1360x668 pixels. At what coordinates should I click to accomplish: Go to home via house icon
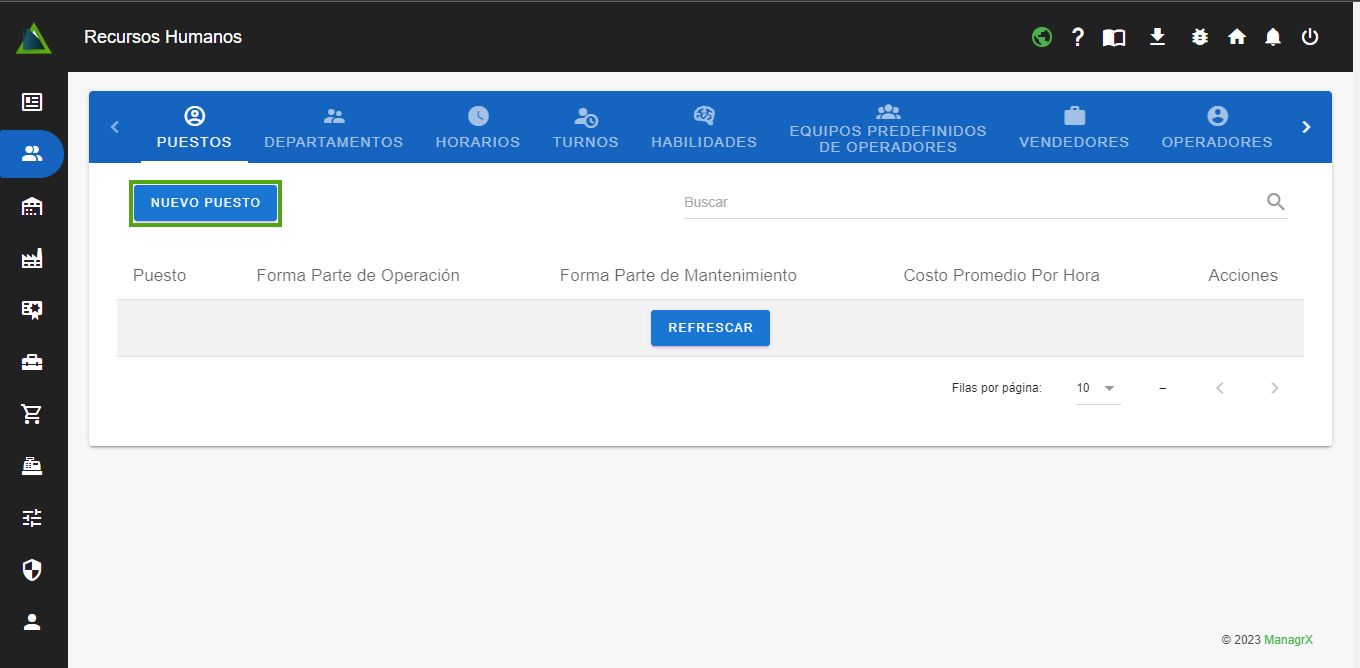pos(1237,37)
